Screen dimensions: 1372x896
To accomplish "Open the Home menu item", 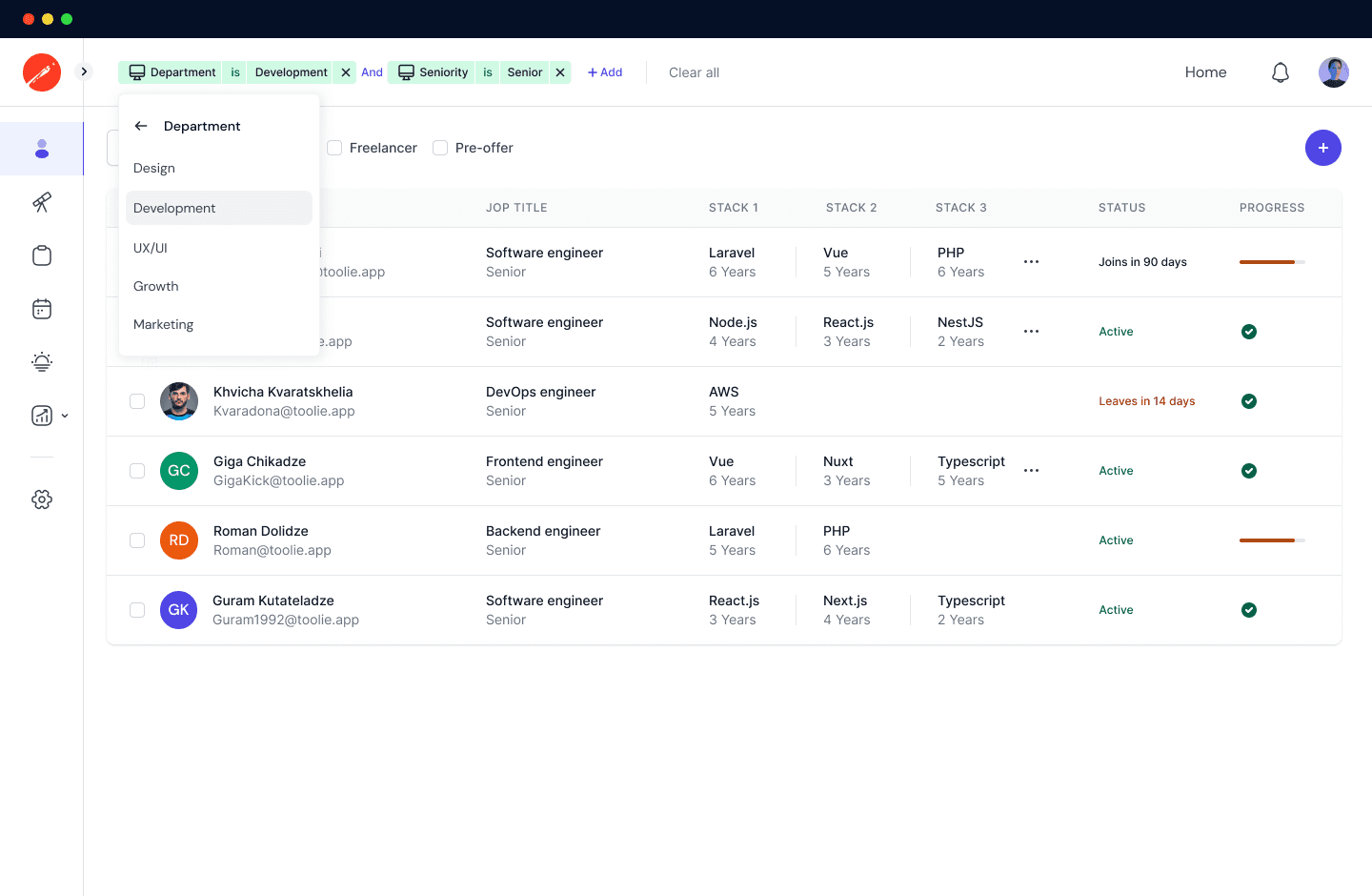I will 1205,71.
